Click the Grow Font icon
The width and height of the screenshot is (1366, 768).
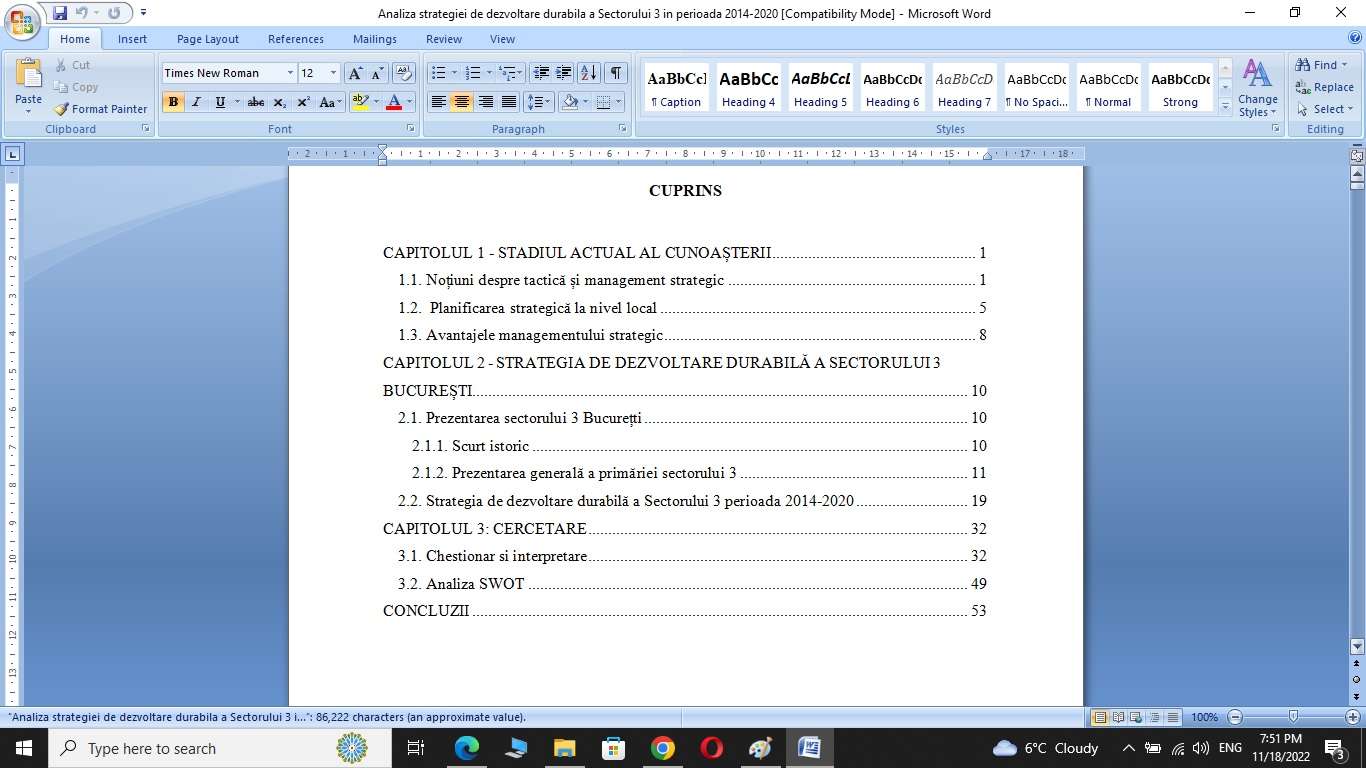point(355,73)
